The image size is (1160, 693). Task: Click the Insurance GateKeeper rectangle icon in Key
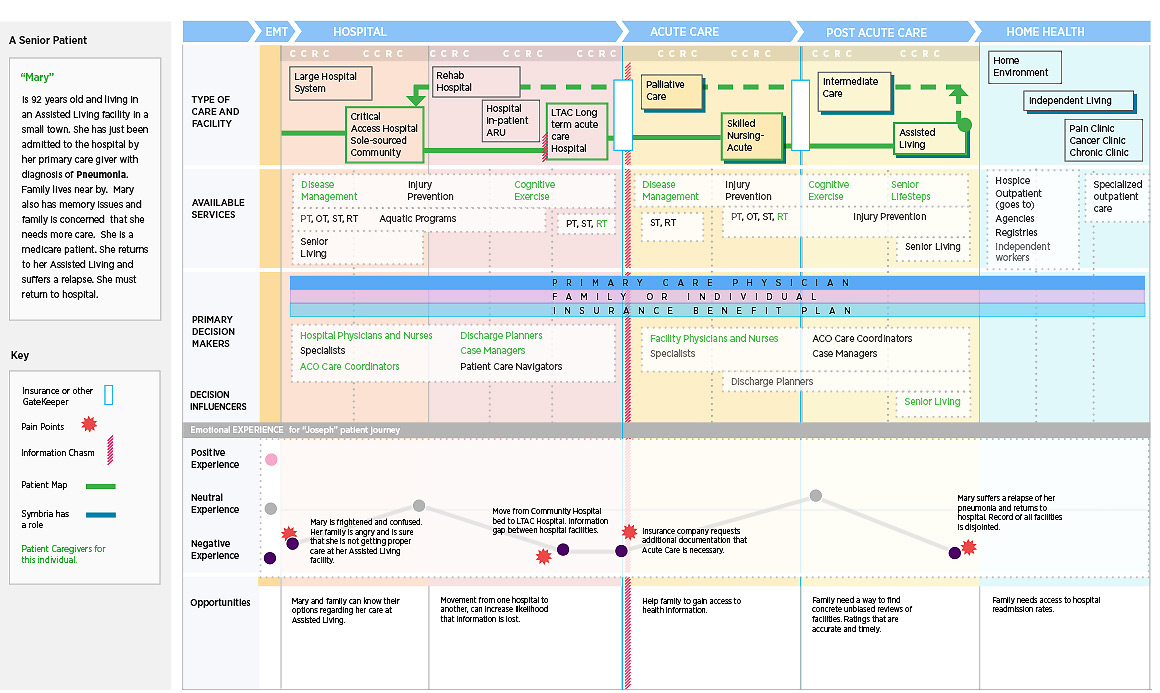point(109,395)
